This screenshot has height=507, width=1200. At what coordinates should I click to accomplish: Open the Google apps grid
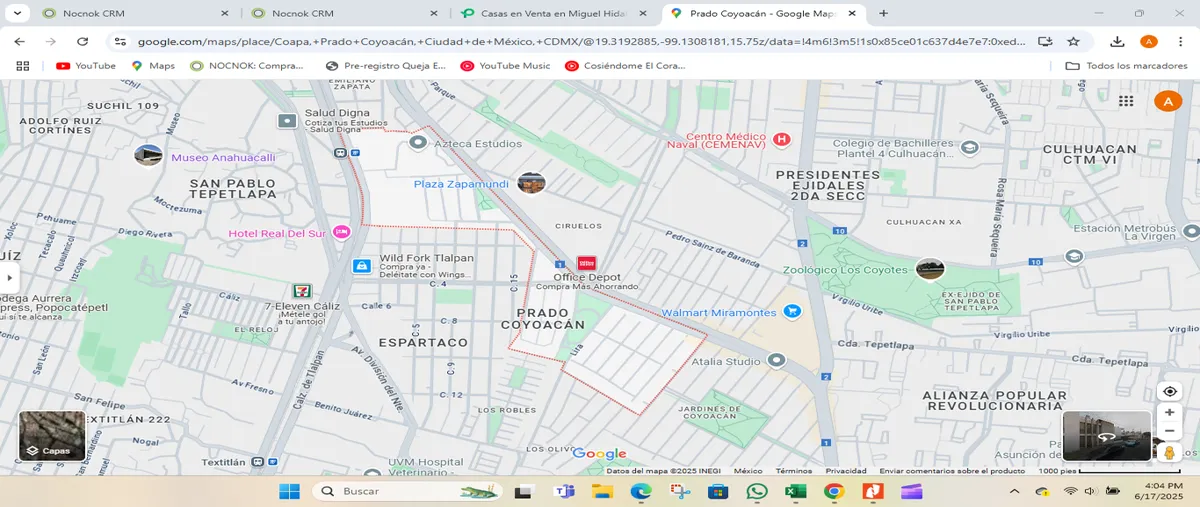[x=1126, y=101]
